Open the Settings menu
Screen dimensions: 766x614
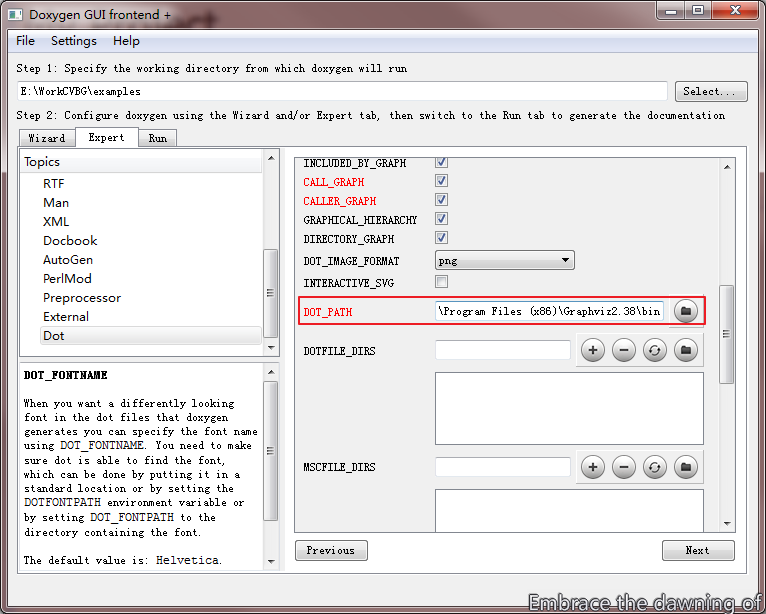pyautogui.click(x=74, y=41)
